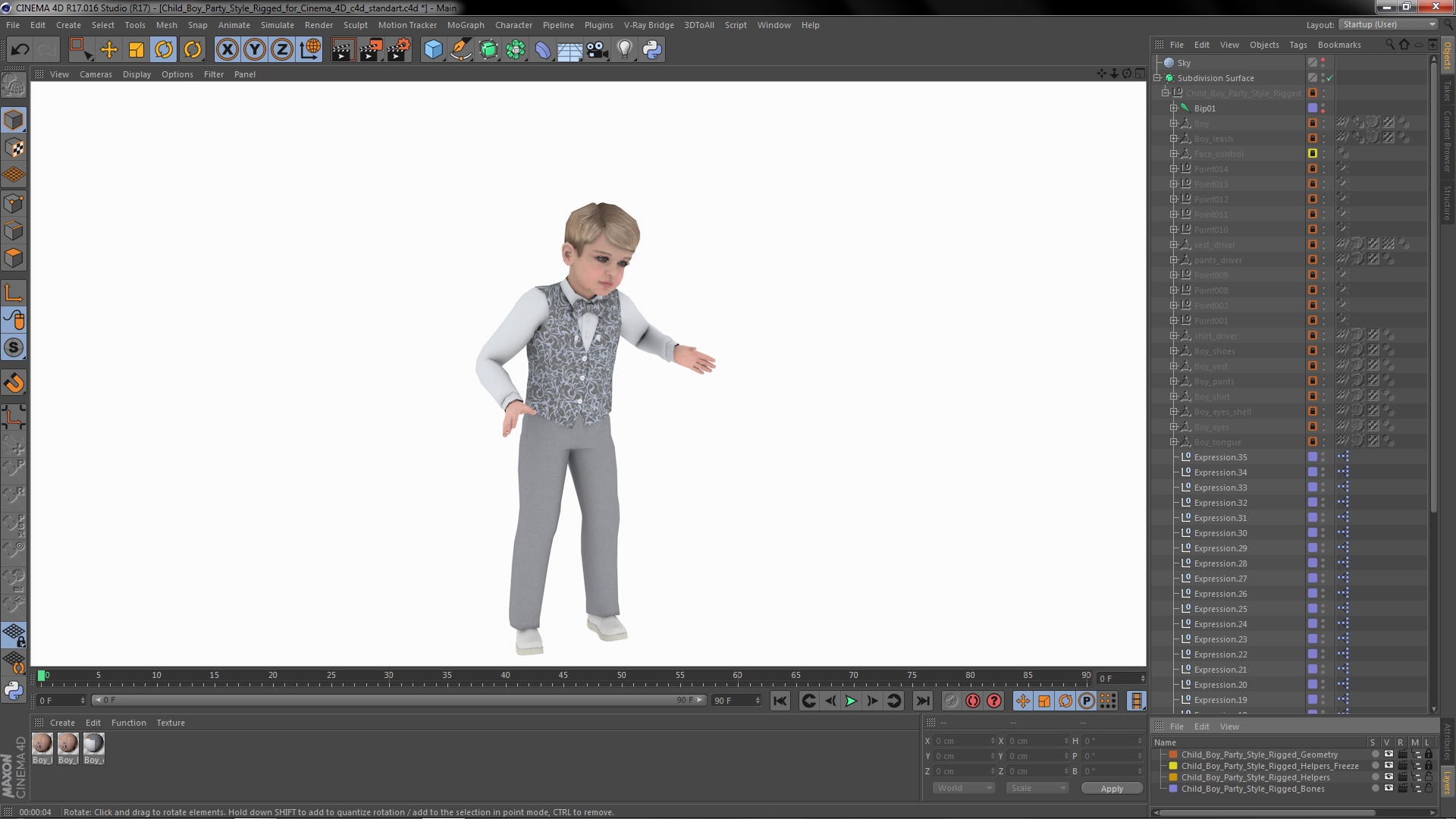This screenshot has width=1456, height=819.
Task: Toggle visibility of Geometry layer
Action: pyautogui.click(x=1389, y=755)
